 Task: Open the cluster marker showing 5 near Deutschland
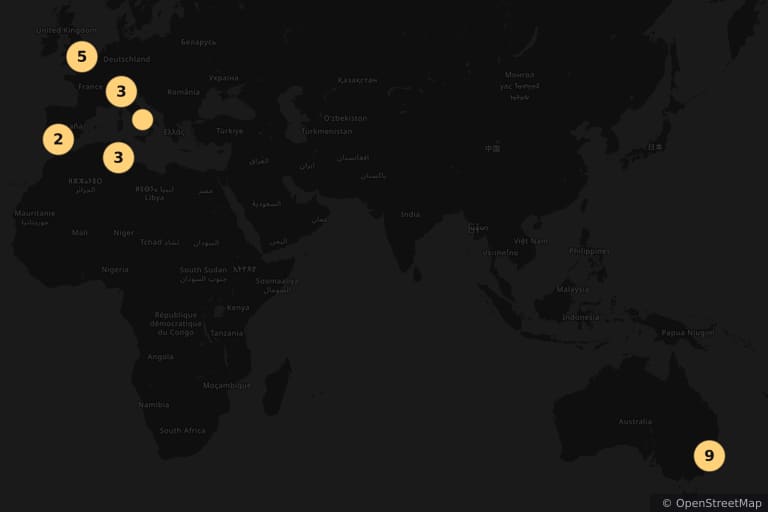(x=82, y=57)
